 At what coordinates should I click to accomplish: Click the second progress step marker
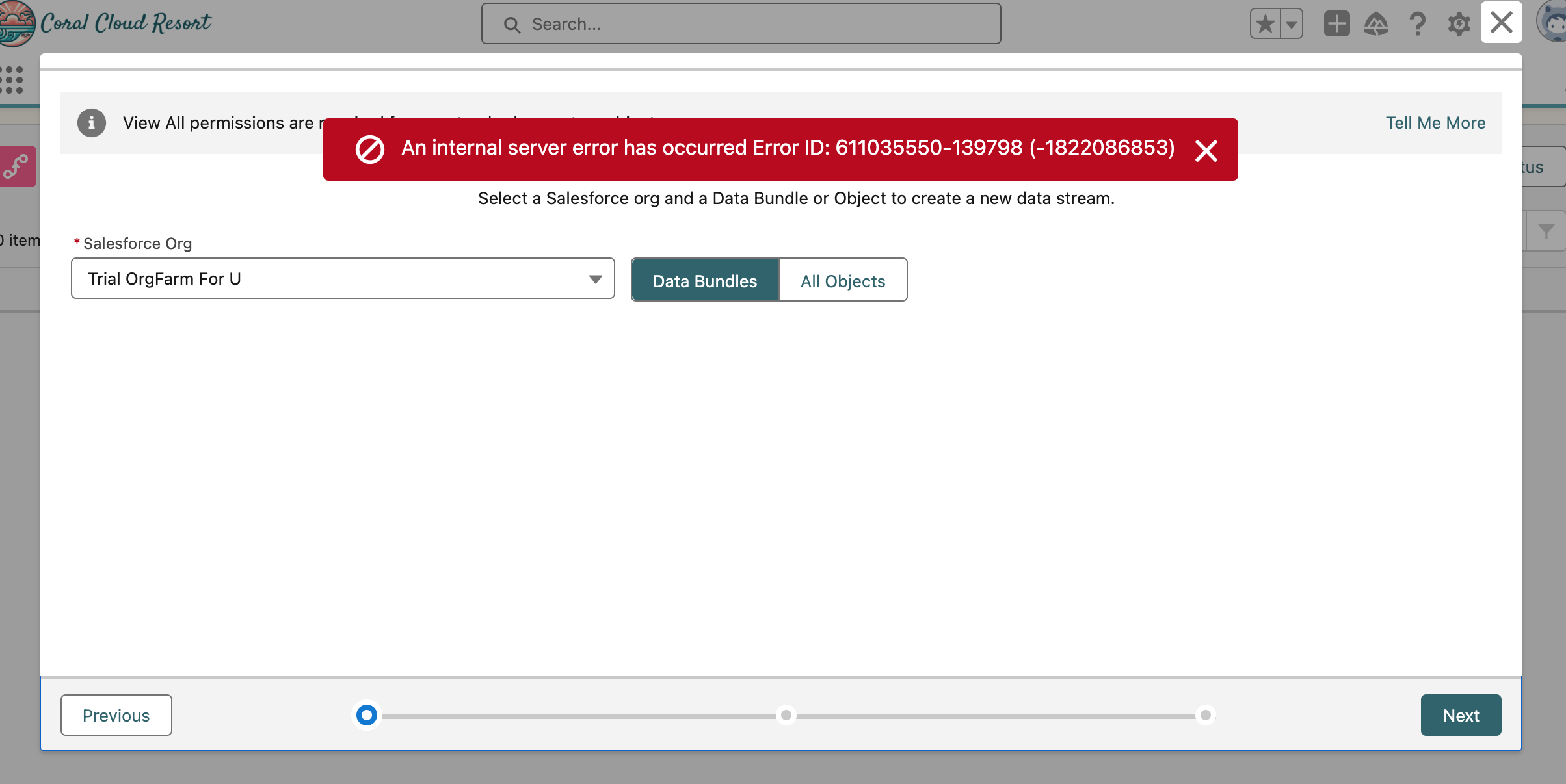click(x=786, y=715)
